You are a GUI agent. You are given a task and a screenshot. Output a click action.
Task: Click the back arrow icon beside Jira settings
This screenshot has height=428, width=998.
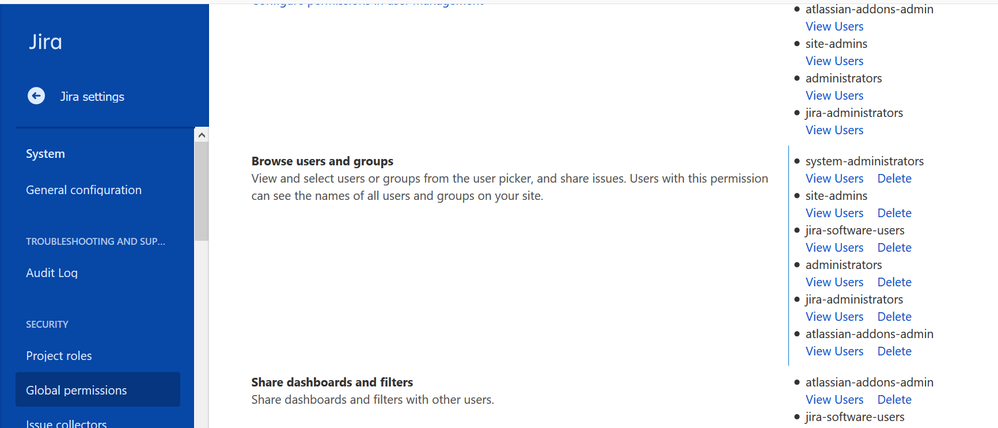pos(36,96)
